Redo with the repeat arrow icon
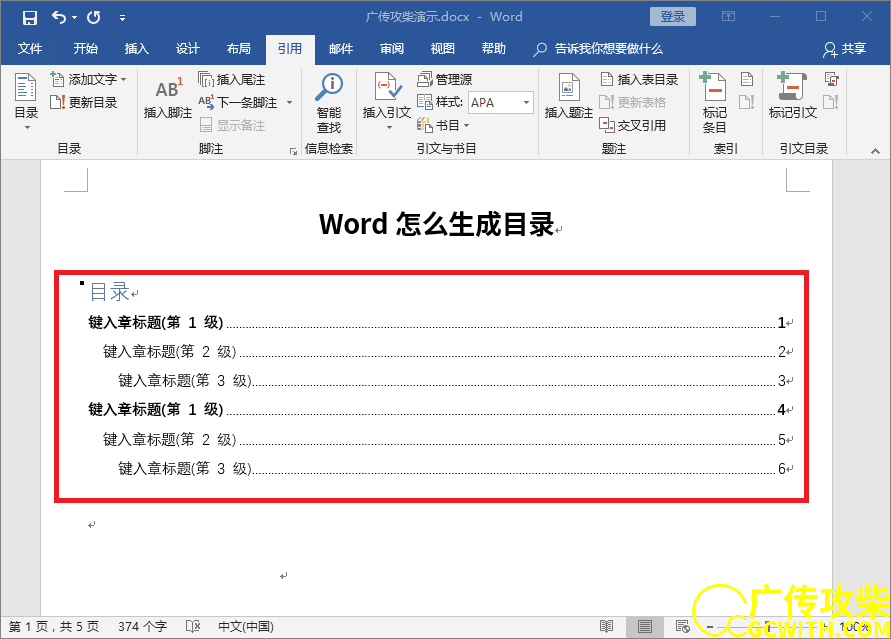Image resolution: width=891 pixels, height=639 pixels. tap(94, 18)
